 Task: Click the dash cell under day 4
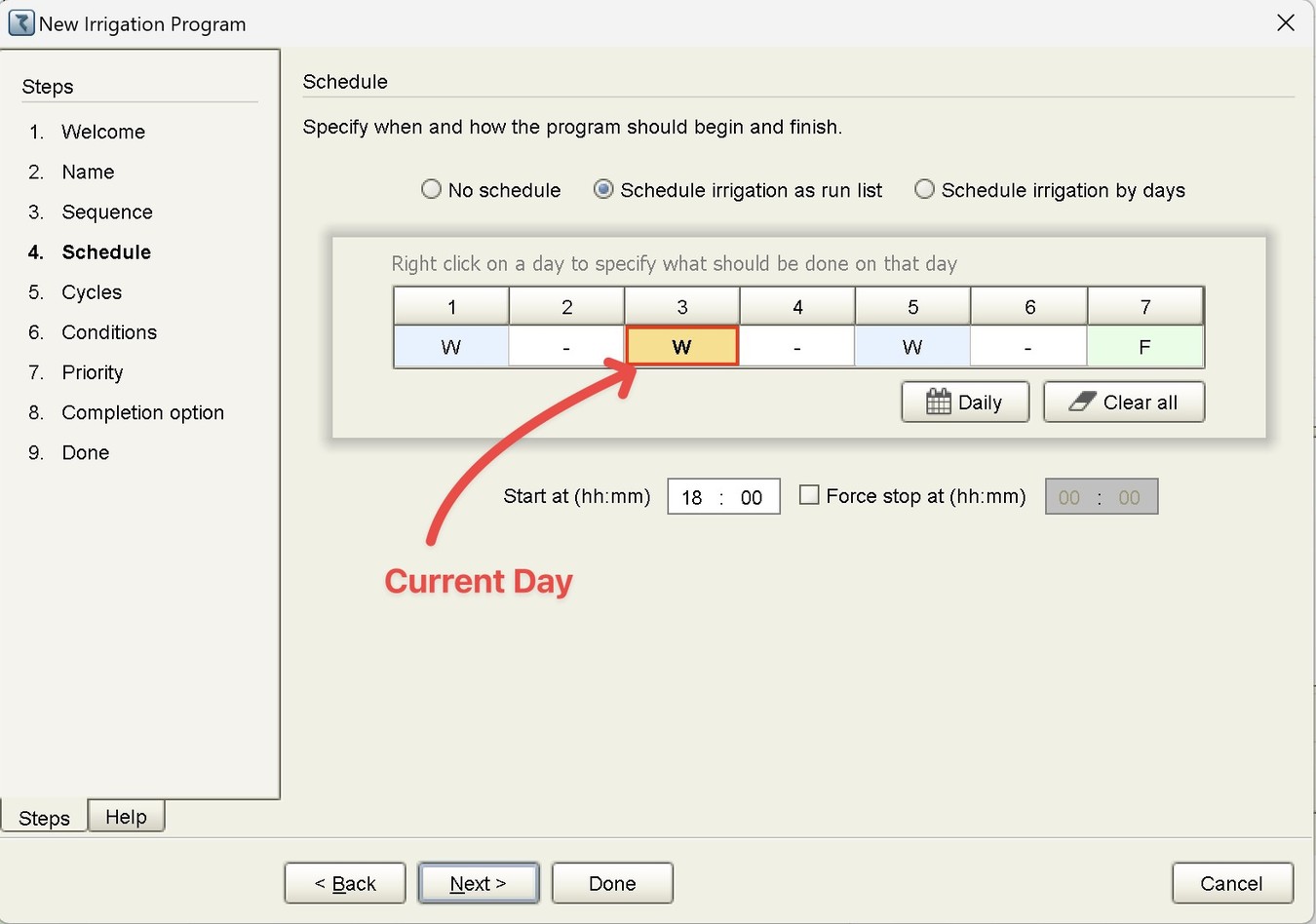[797, 346]
